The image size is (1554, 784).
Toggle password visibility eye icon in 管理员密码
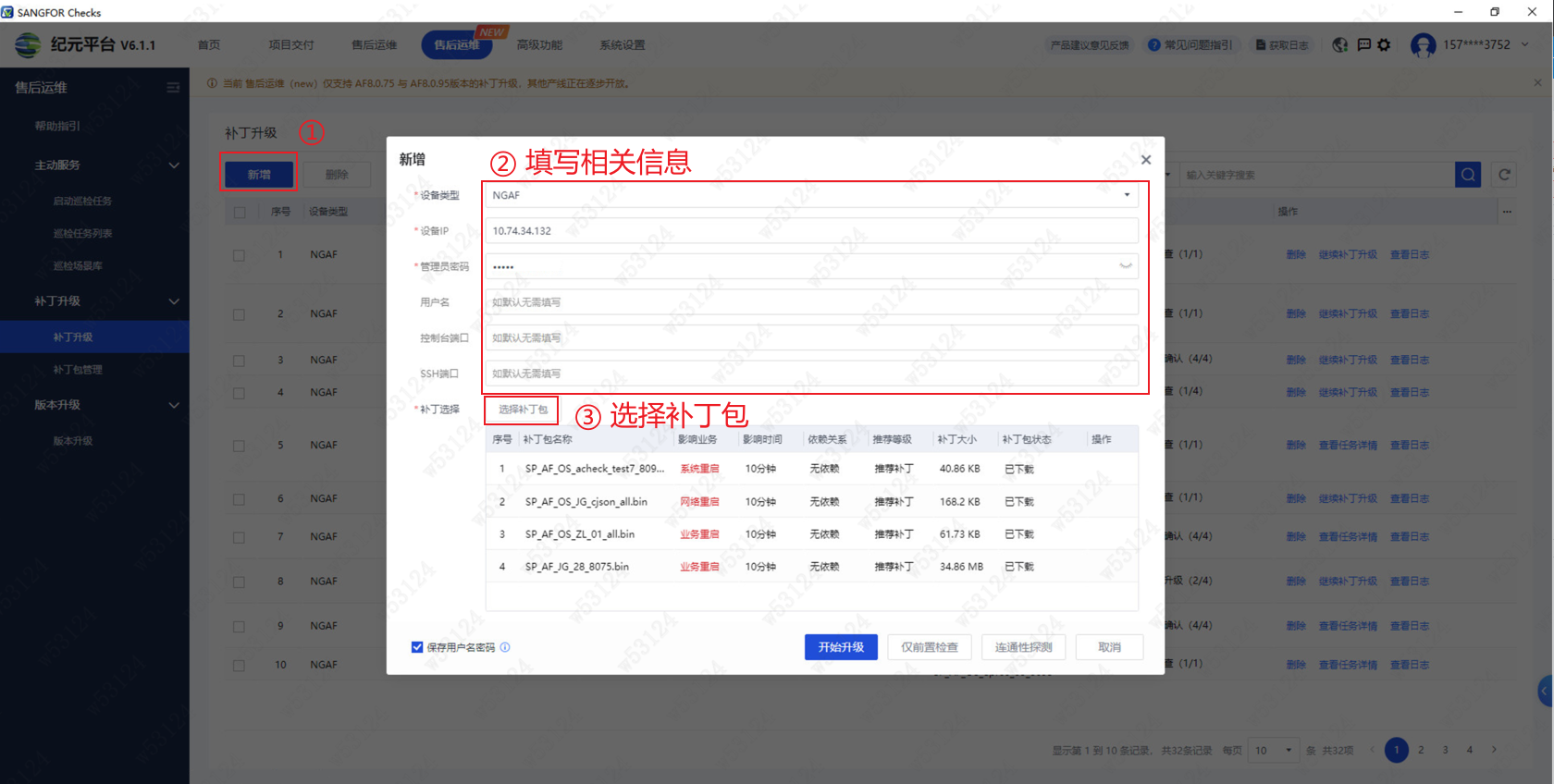point(1126,266)
